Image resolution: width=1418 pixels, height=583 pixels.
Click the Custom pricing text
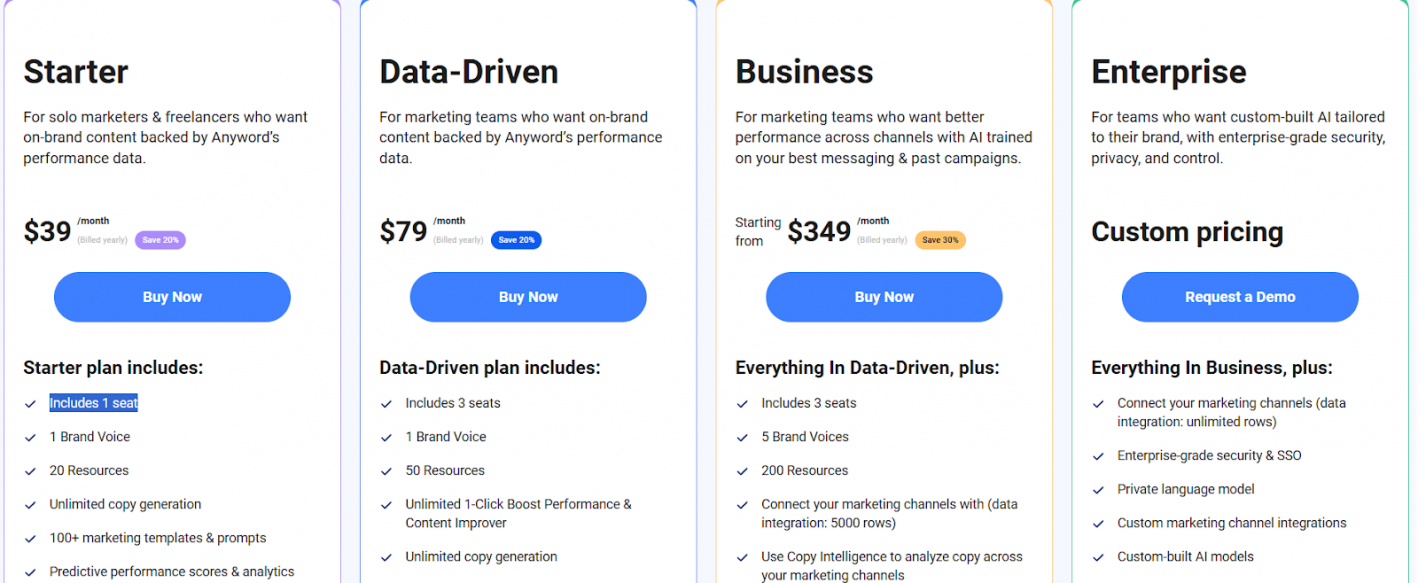1187,232
